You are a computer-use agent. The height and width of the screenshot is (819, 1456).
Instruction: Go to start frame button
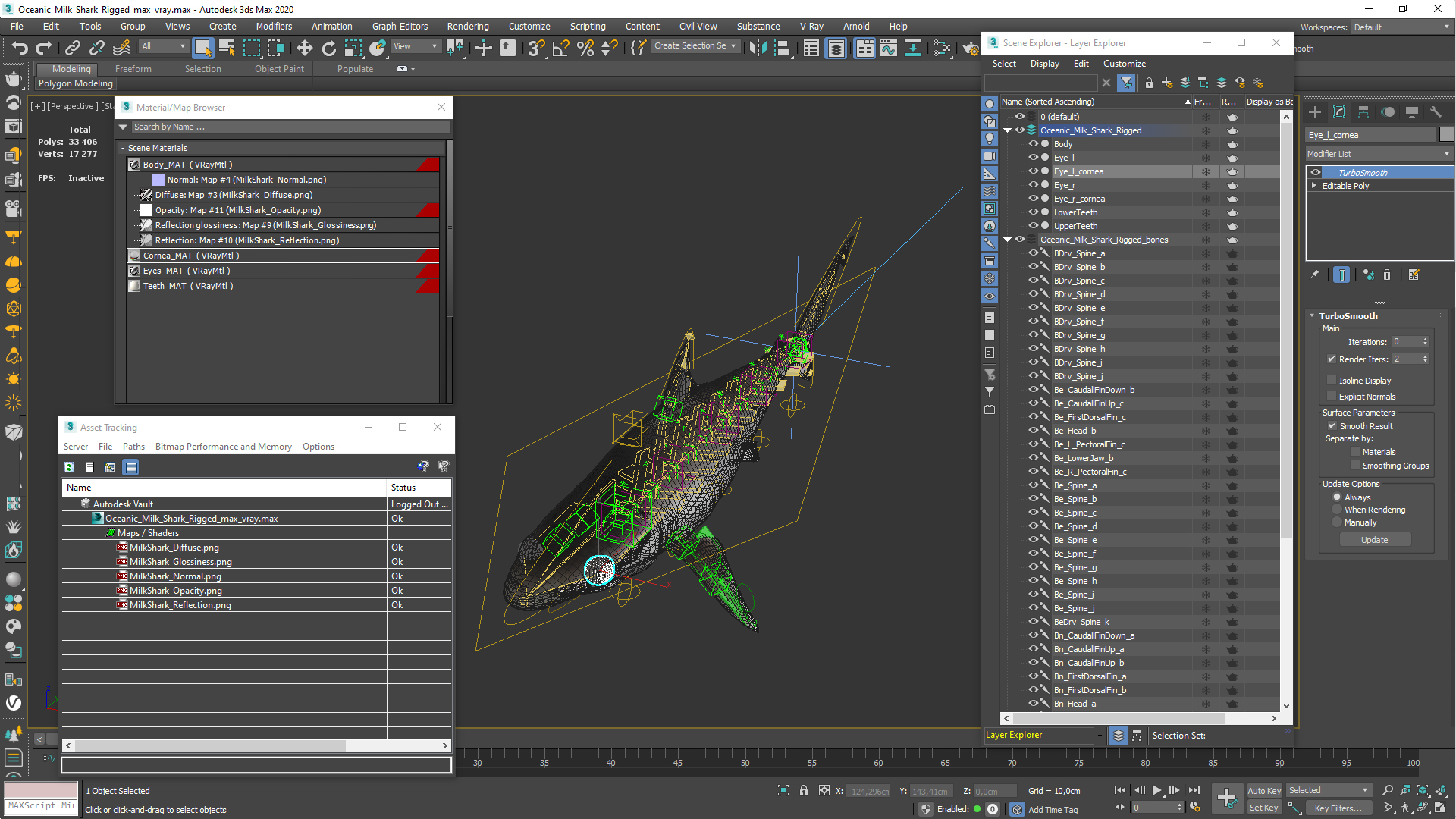pos(1120,790)
